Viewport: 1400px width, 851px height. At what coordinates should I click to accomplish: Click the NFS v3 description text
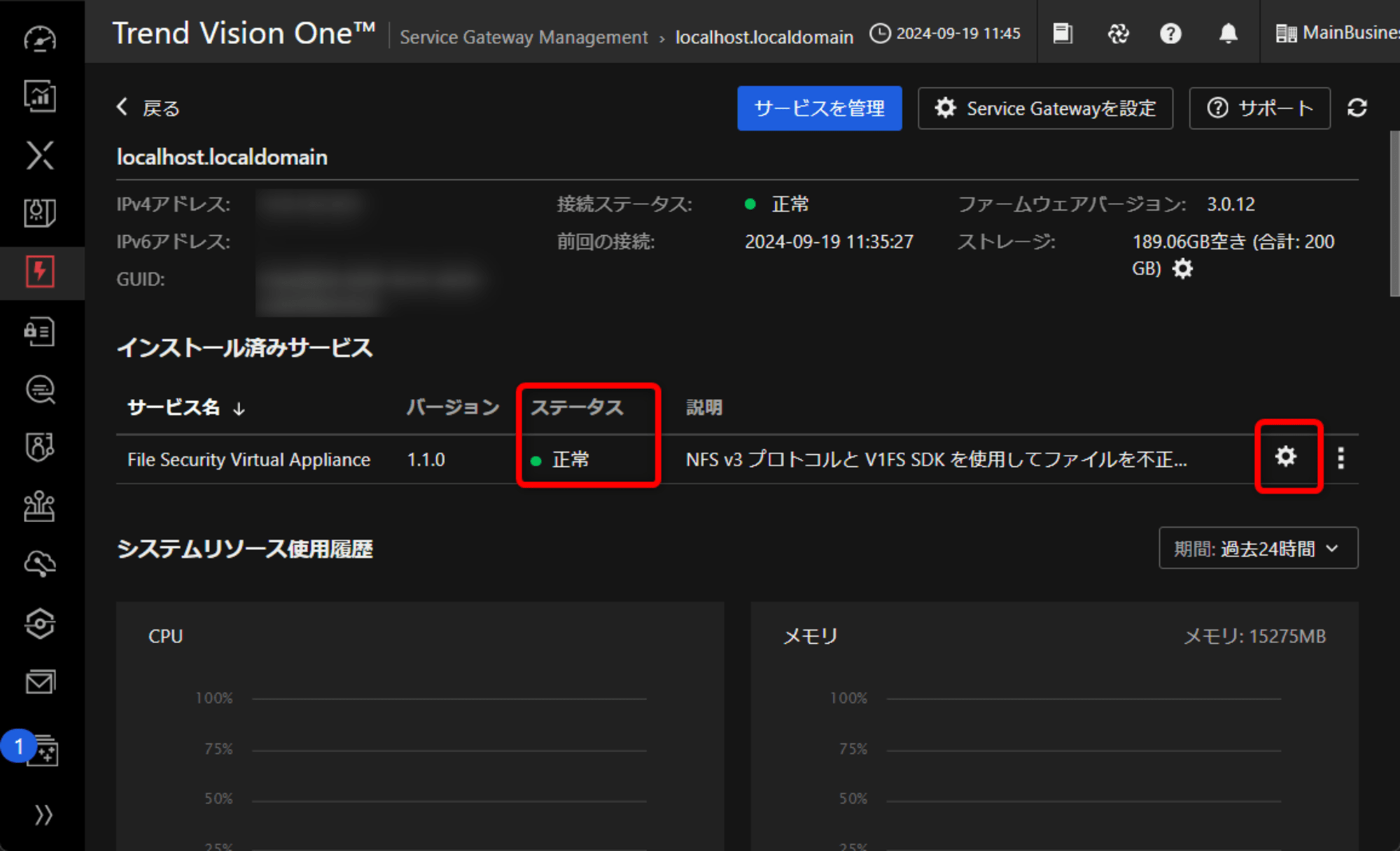936,460
